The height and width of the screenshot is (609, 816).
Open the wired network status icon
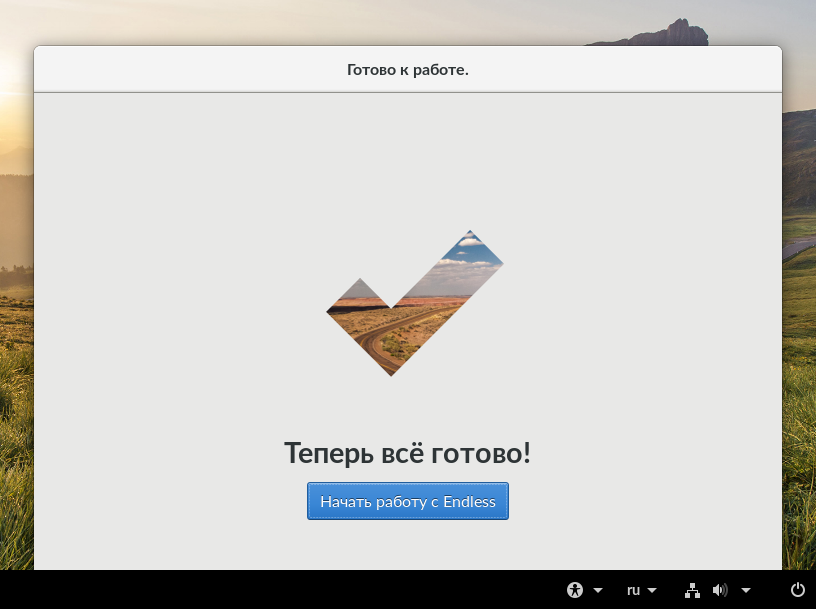pyautogui.click(x=692, y=590)
